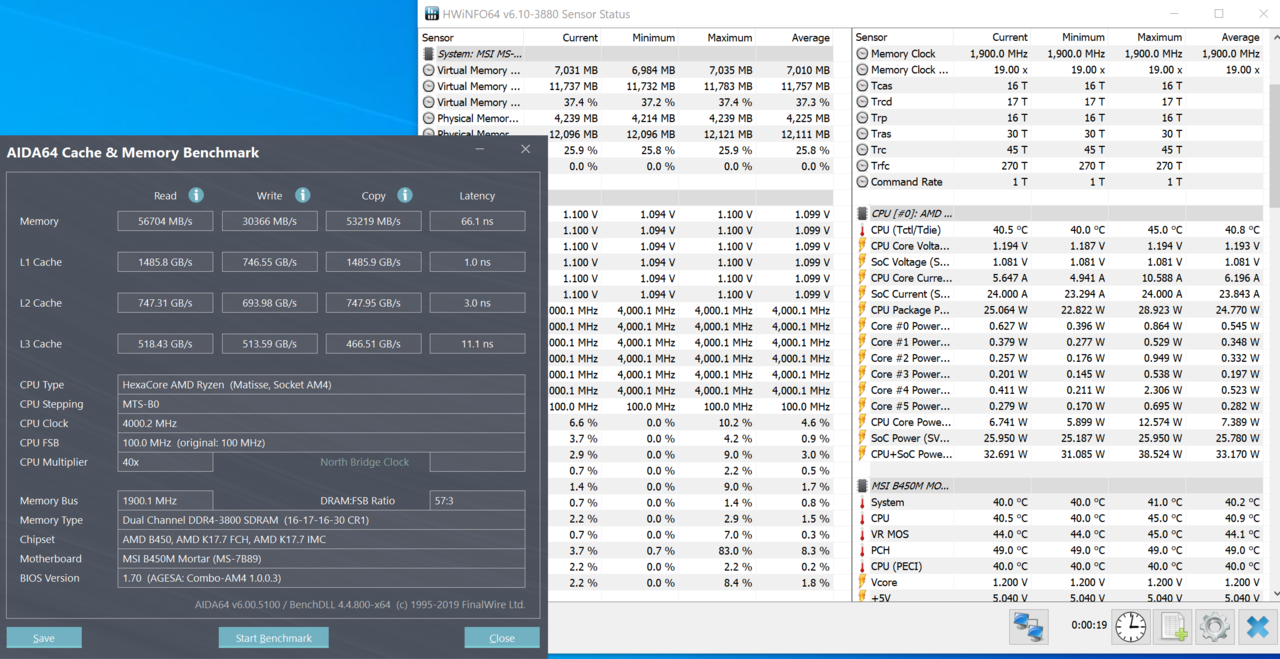Click the info icon beside the Read column

[x=196, y=195]
